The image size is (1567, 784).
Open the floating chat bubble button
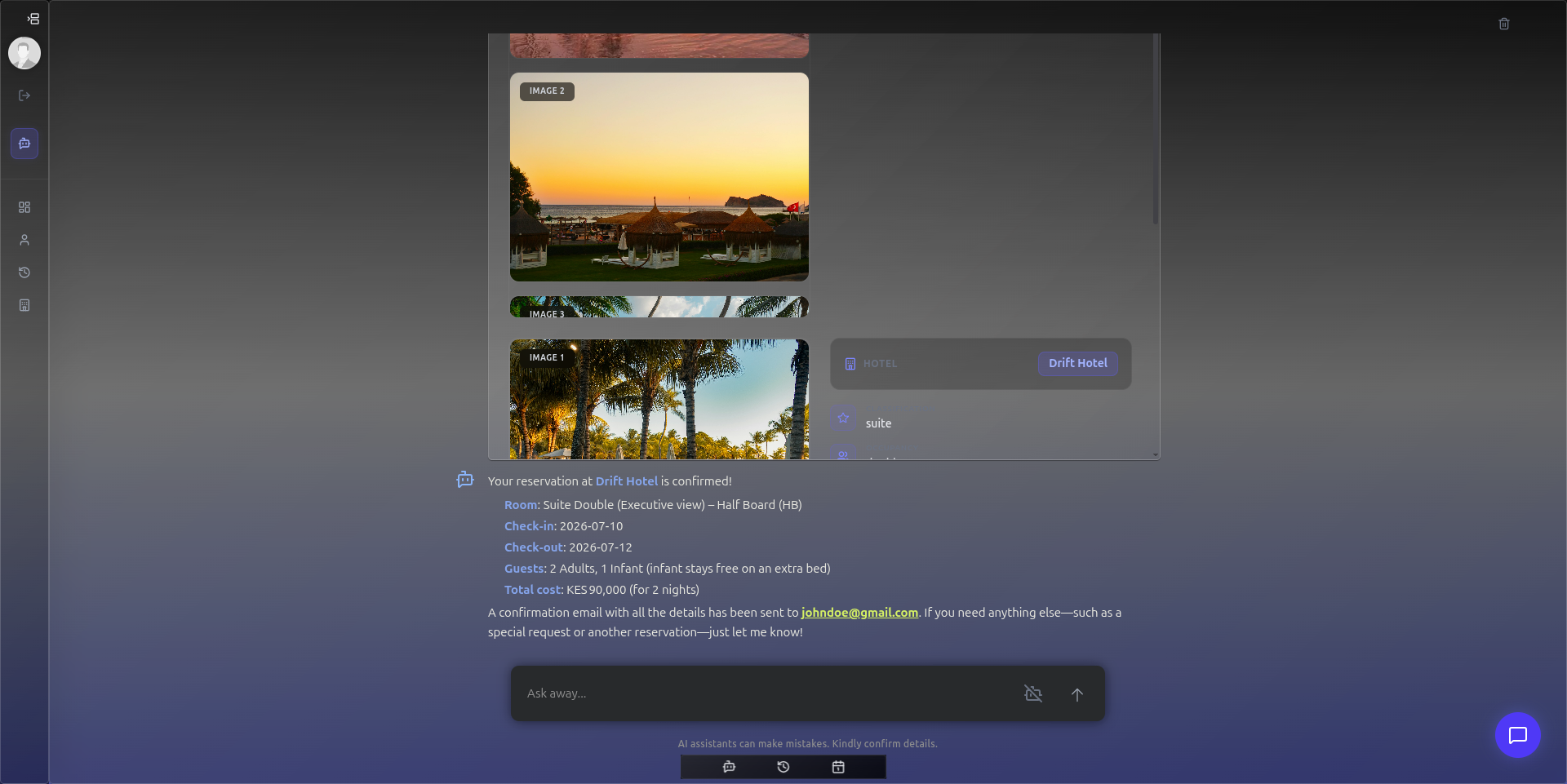pyautogui.click(x=1518, y=735)
